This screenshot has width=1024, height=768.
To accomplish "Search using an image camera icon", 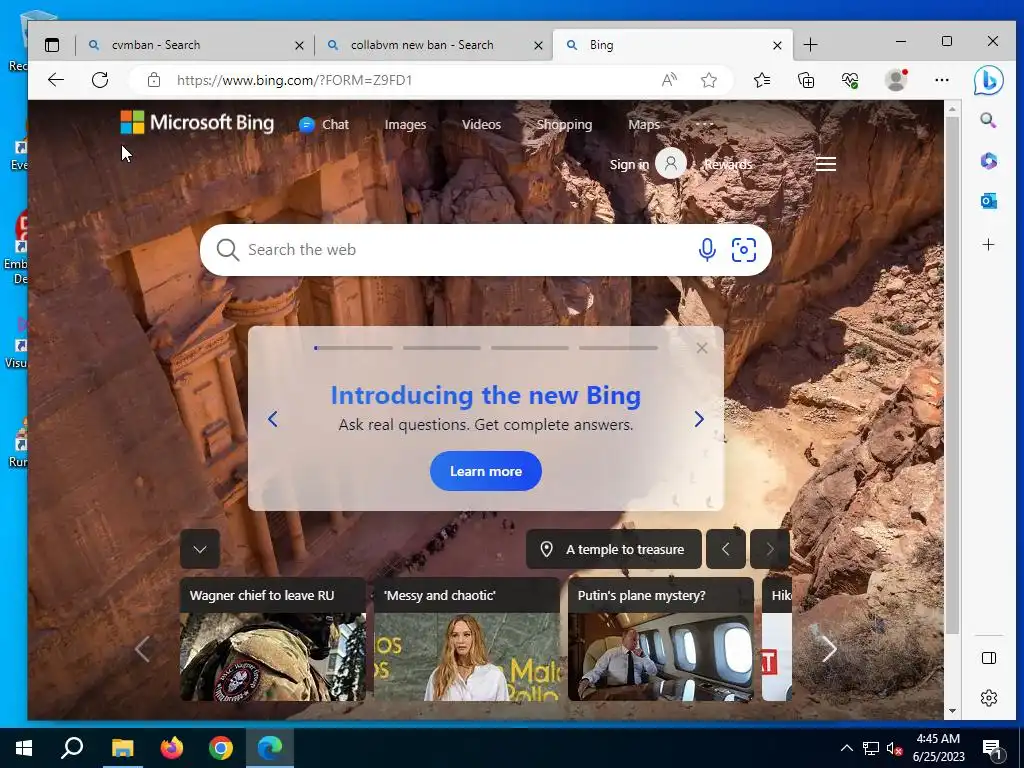I will [744, 249].
